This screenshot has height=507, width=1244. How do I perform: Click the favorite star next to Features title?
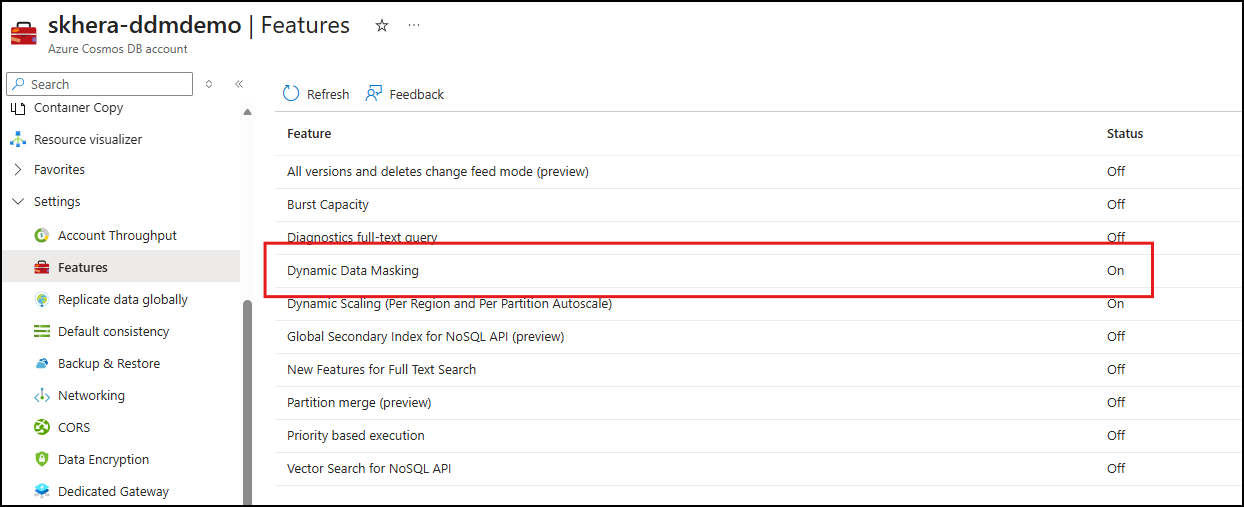pos(381,26)
